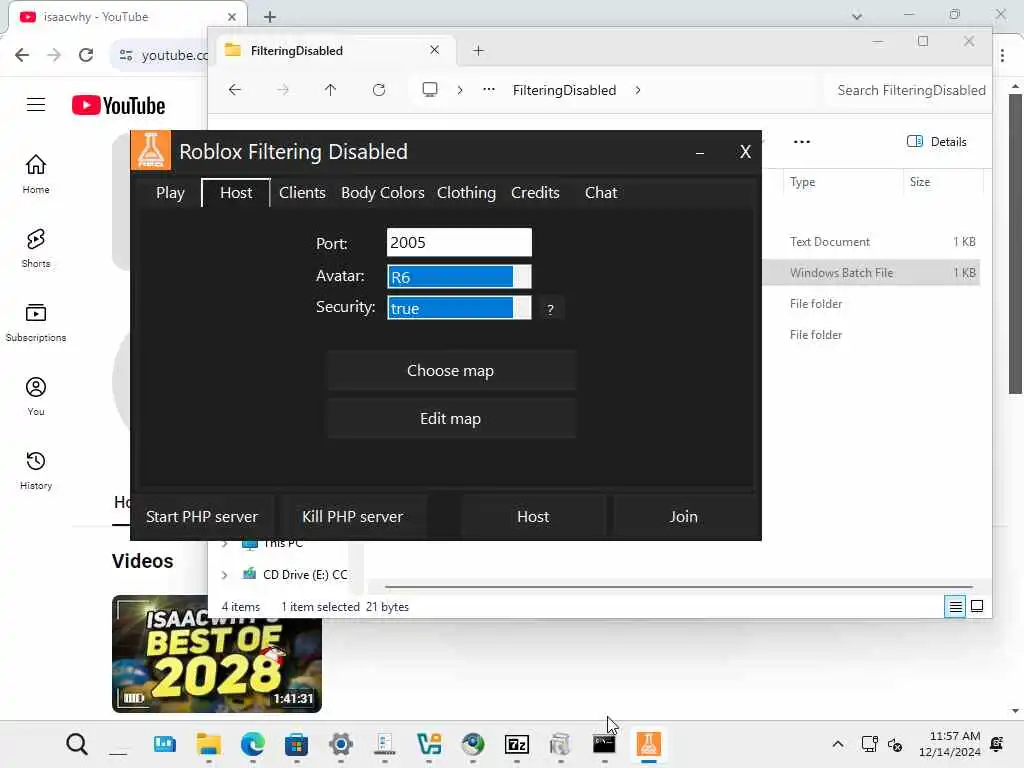Go up one folder in File Explorer
This screenshot has height=768, width=1024.
[x=330, y=90]
